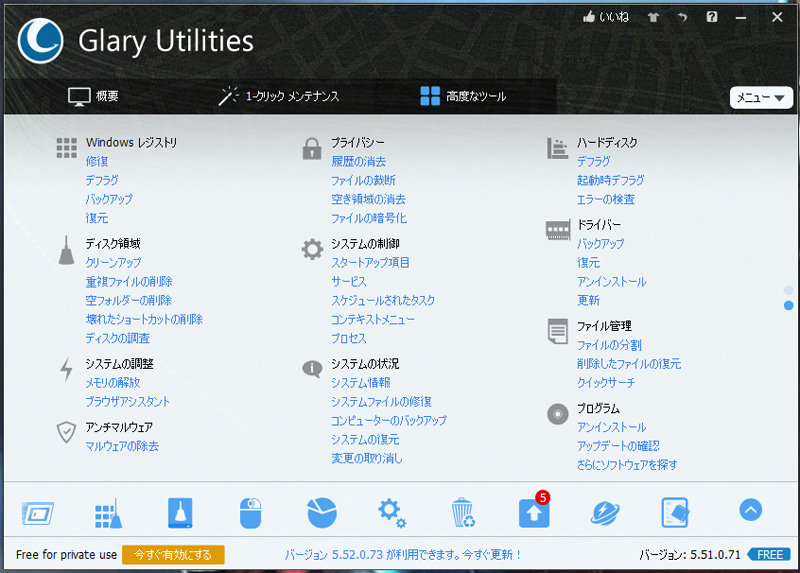Open registry cleaner icon in bottom toolbar
The image size is (800, 573).
pyautogui.click(x=108, y=513)
